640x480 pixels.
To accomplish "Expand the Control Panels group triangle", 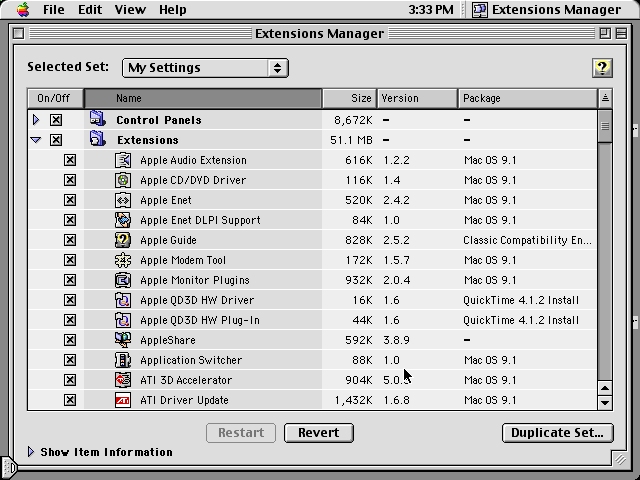I will tap(36, 120).
